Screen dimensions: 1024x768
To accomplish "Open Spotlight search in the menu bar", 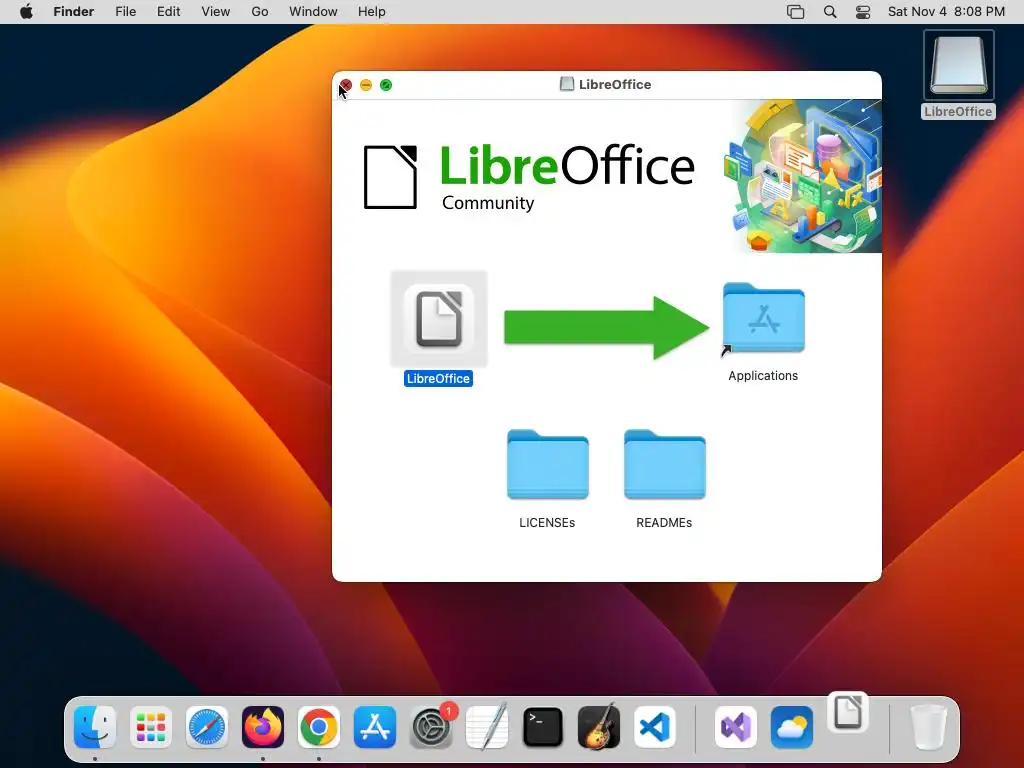I will 830,12.
